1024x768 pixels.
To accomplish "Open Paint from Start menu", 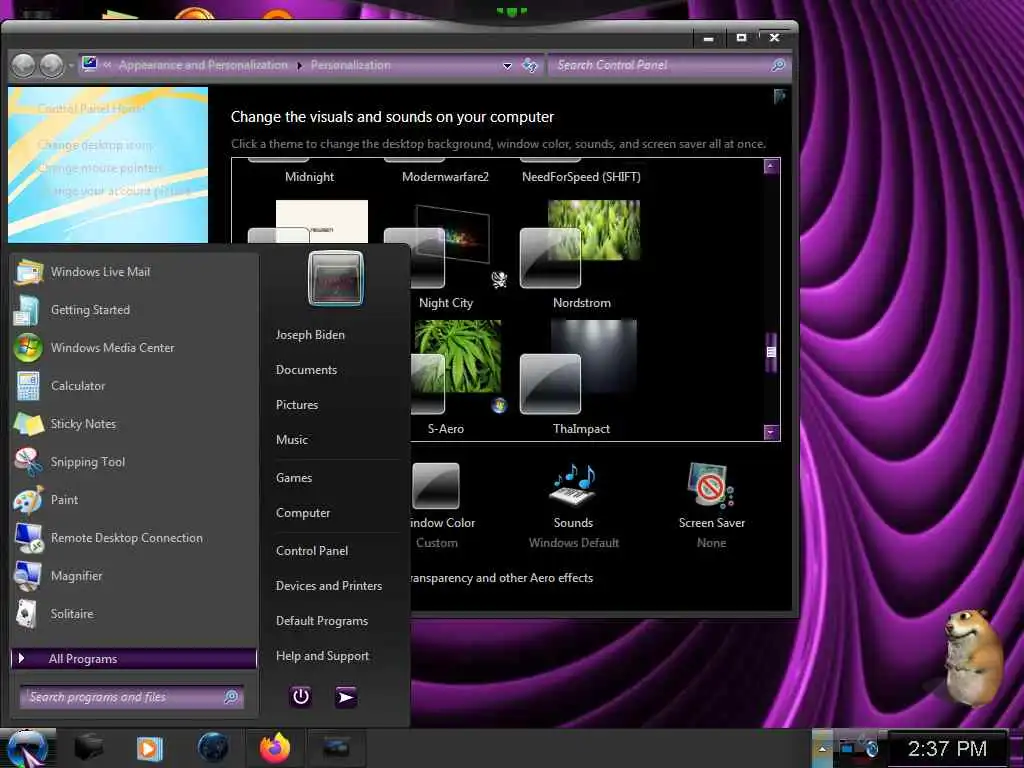I will pyautogui.click(x=134, y=499).
